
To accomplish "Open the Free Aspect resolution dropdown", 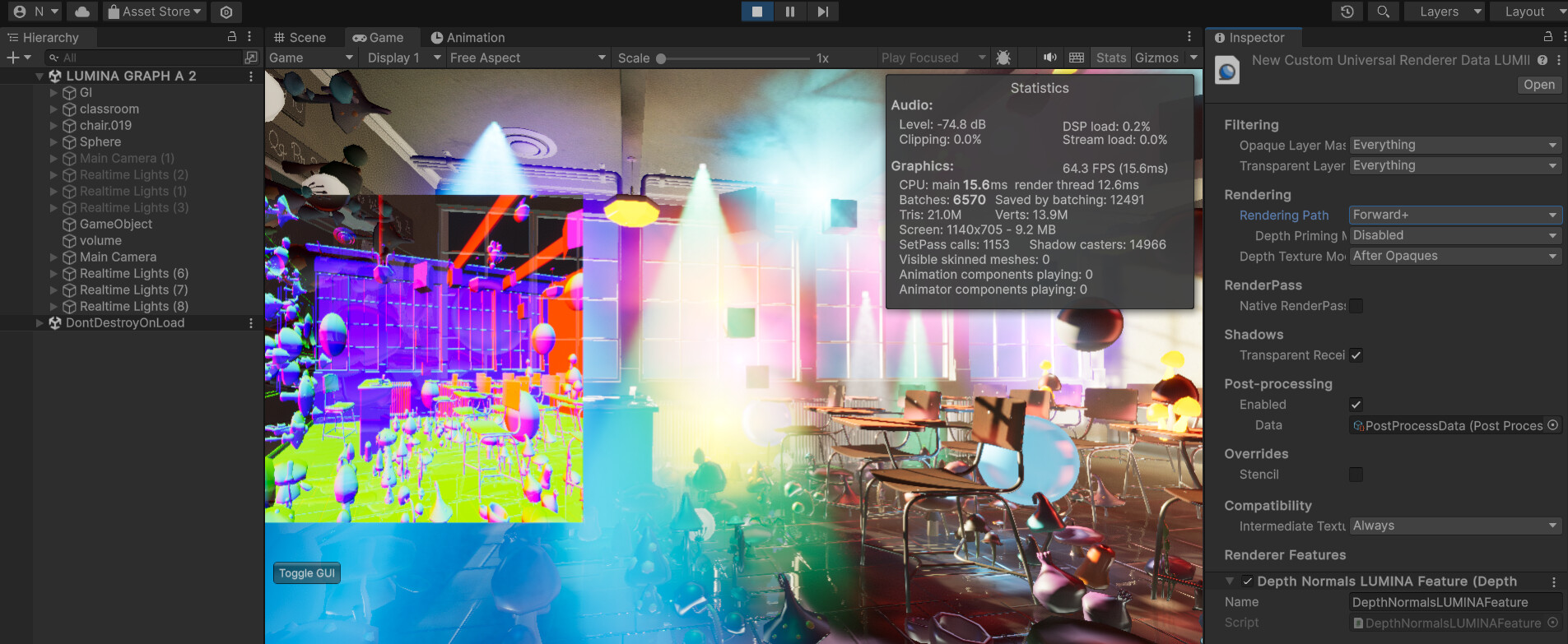I will [x=528, y=58].
